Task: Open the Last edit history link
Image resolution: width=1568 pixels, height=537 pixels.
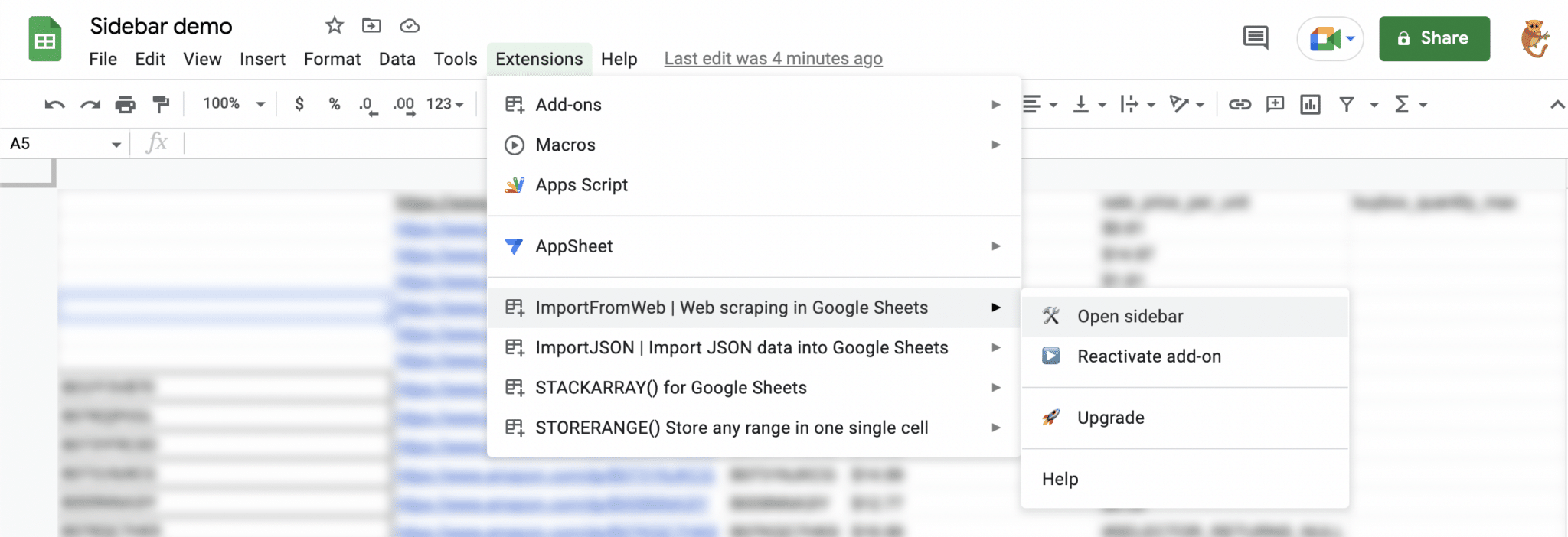Action: coord(773,59)
